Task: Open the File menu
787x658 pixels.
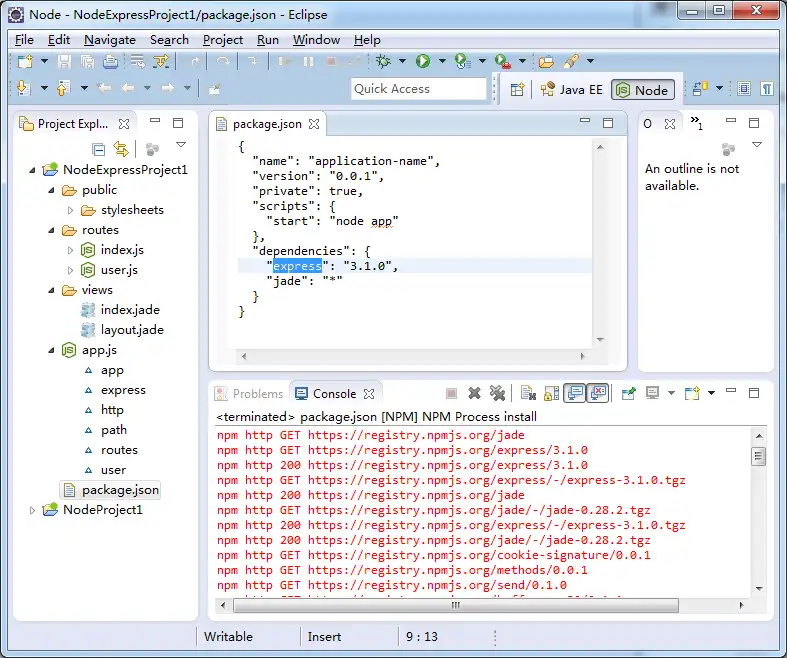Action: (24, 40)
